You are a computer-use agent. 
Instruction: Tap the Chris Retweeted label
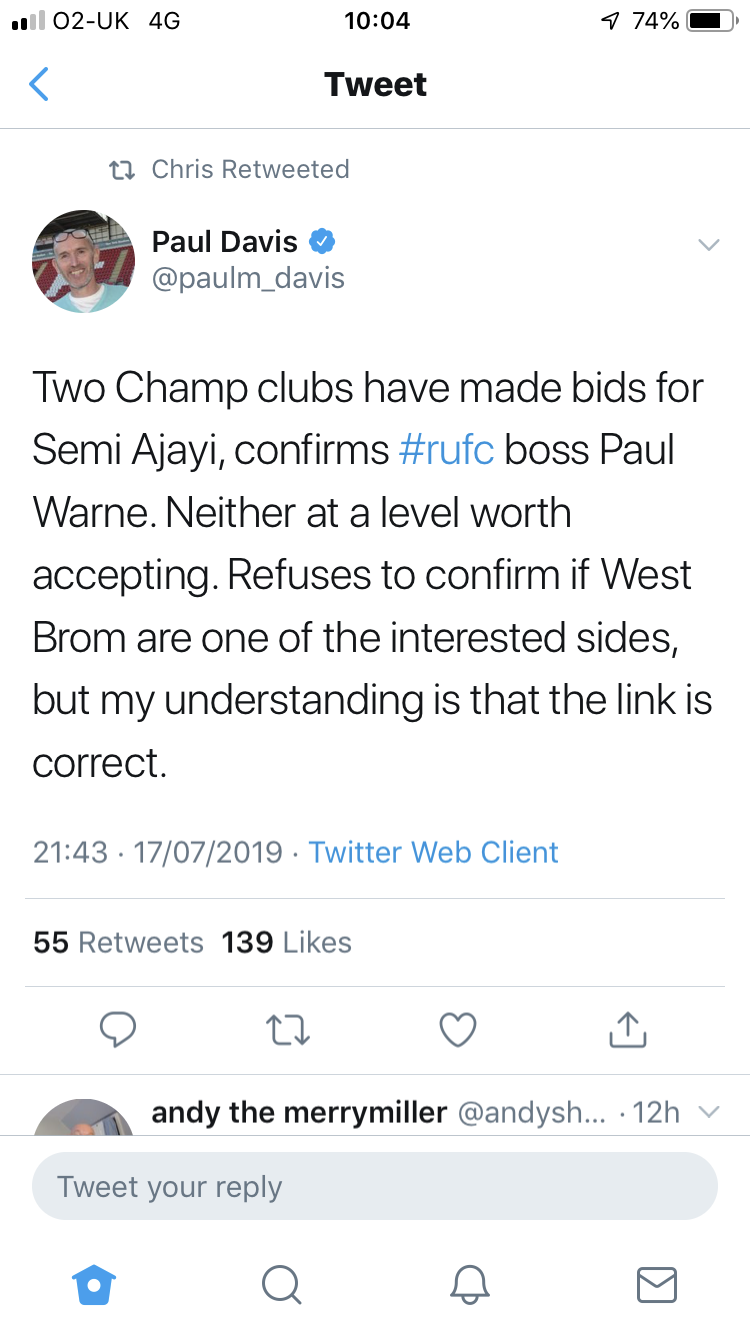(250, 169)
